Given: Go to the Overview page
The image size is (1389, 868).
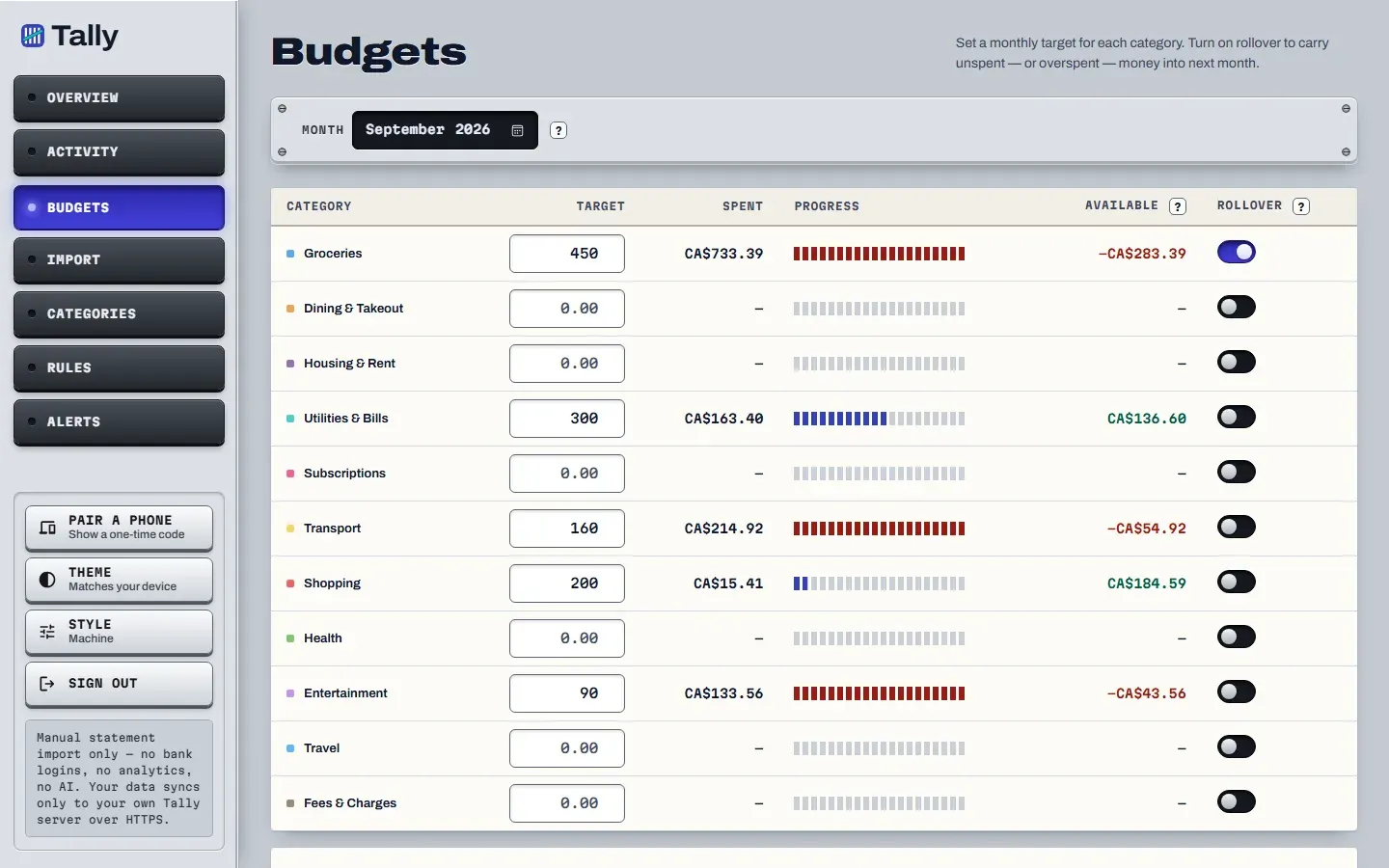Looking at the screenshot, I should 119,98.
